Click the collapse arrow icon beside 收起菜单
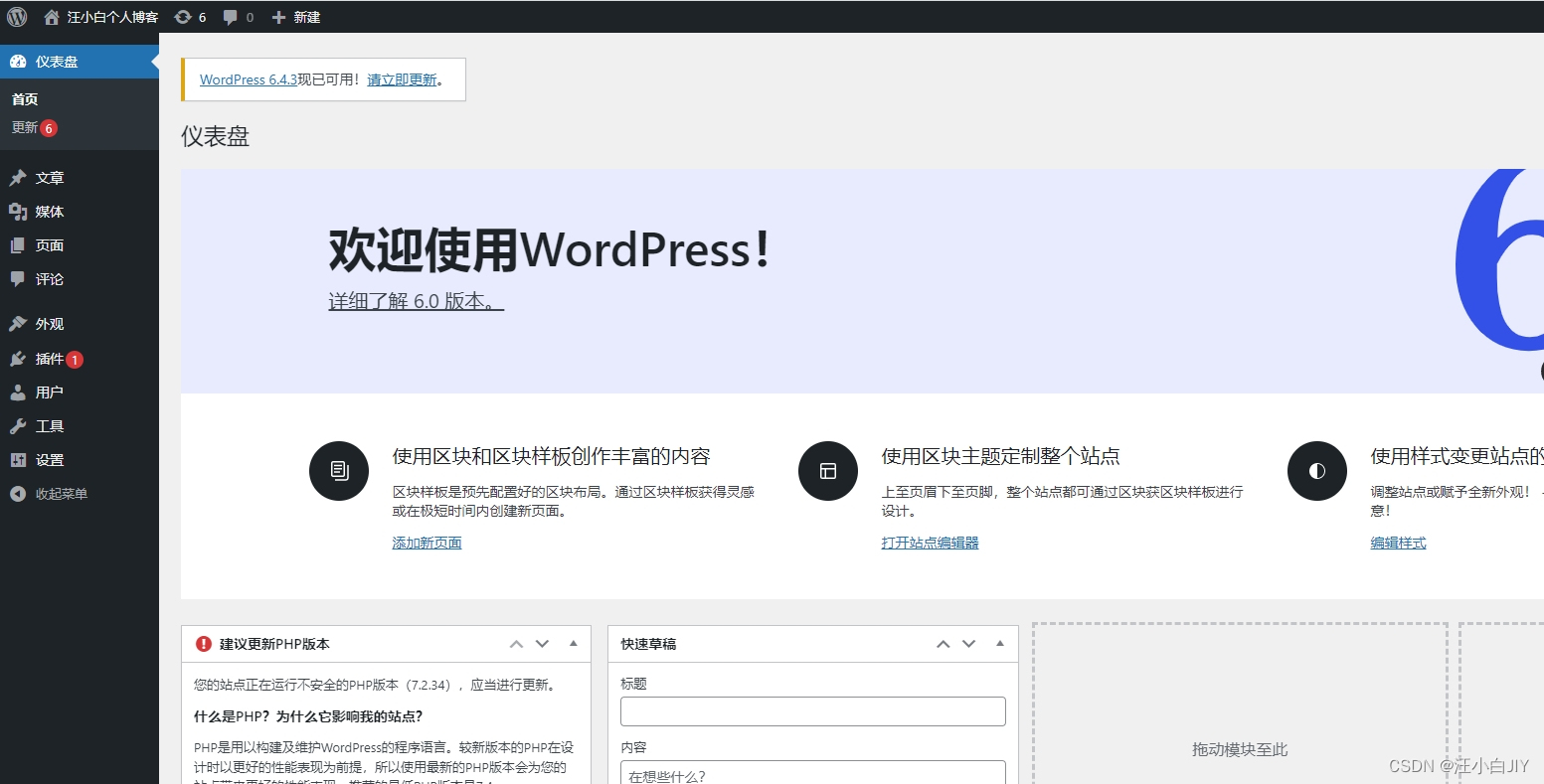Viewport: 1544px width, 784px height. (18, 494)
